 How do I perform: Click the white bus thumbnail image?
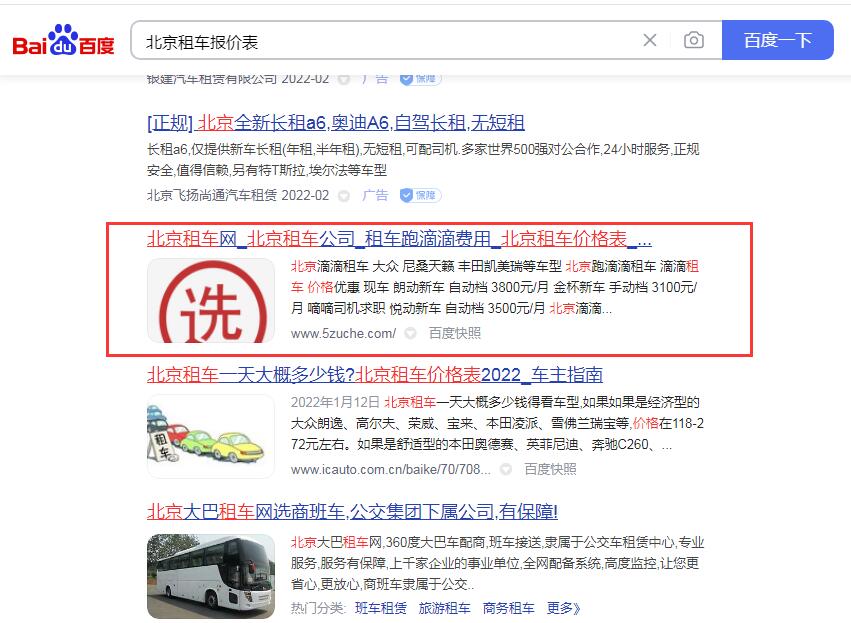point(211,576)
